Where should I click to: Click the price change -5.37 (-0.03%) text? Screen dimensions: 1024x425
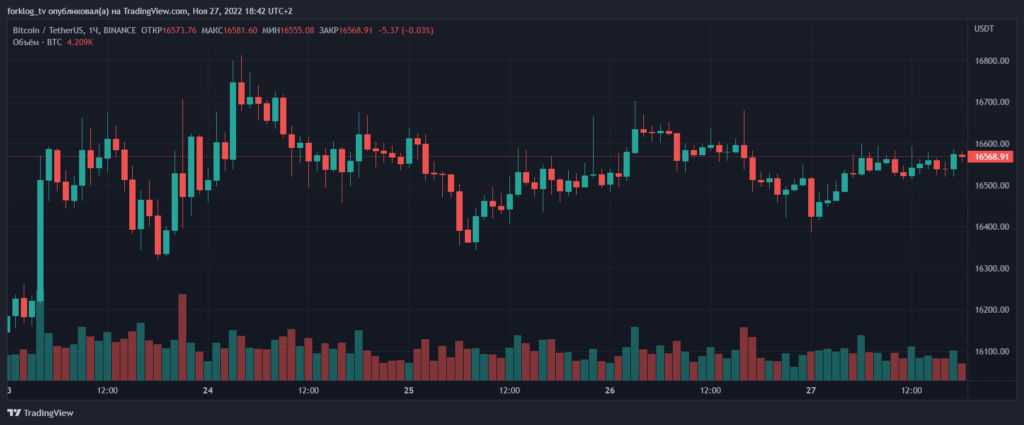[x=406, y=30]
